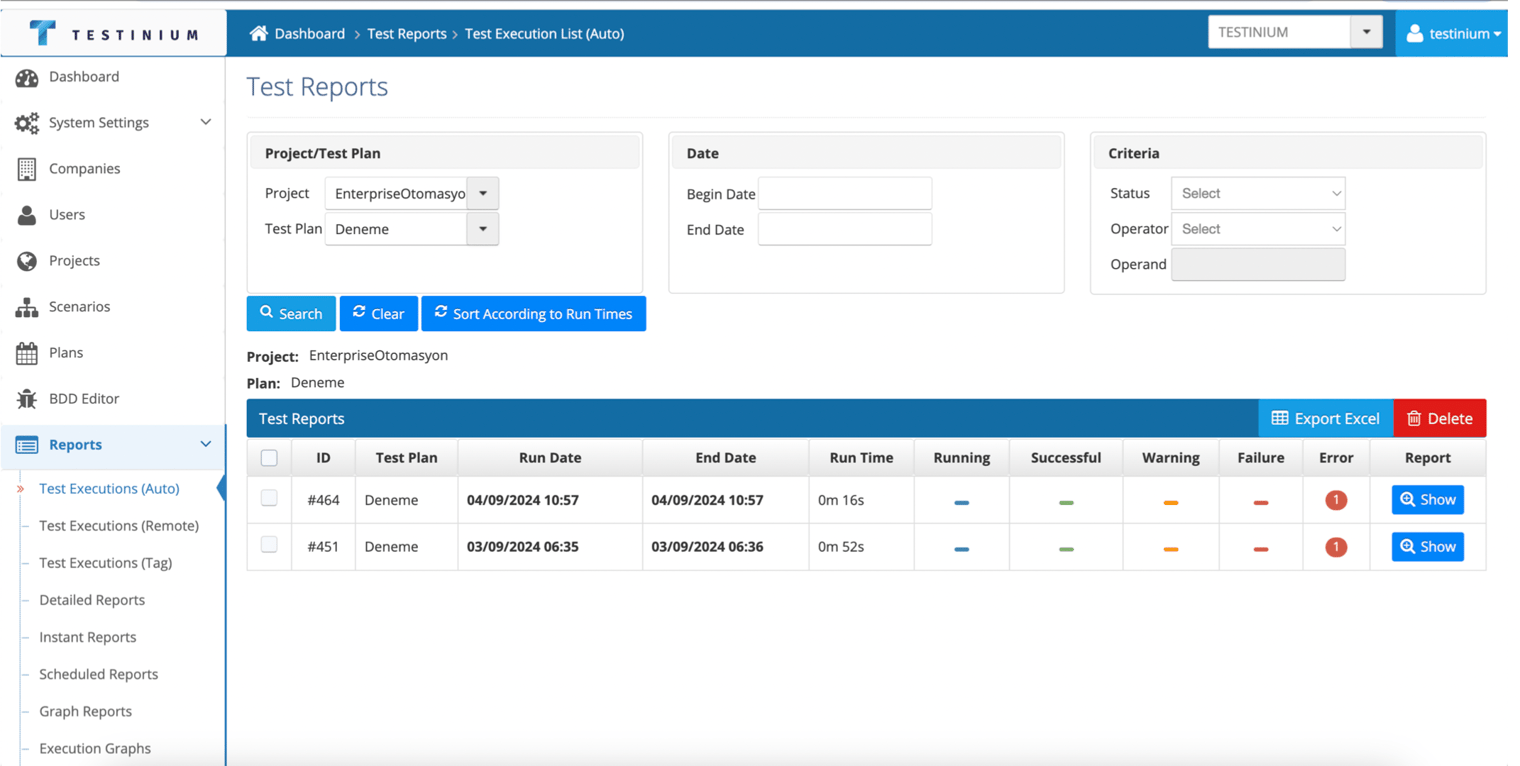Click the Reports list icon in sidebar
The height and width of the screenshot is (766, 1520).
click(27, 445)
